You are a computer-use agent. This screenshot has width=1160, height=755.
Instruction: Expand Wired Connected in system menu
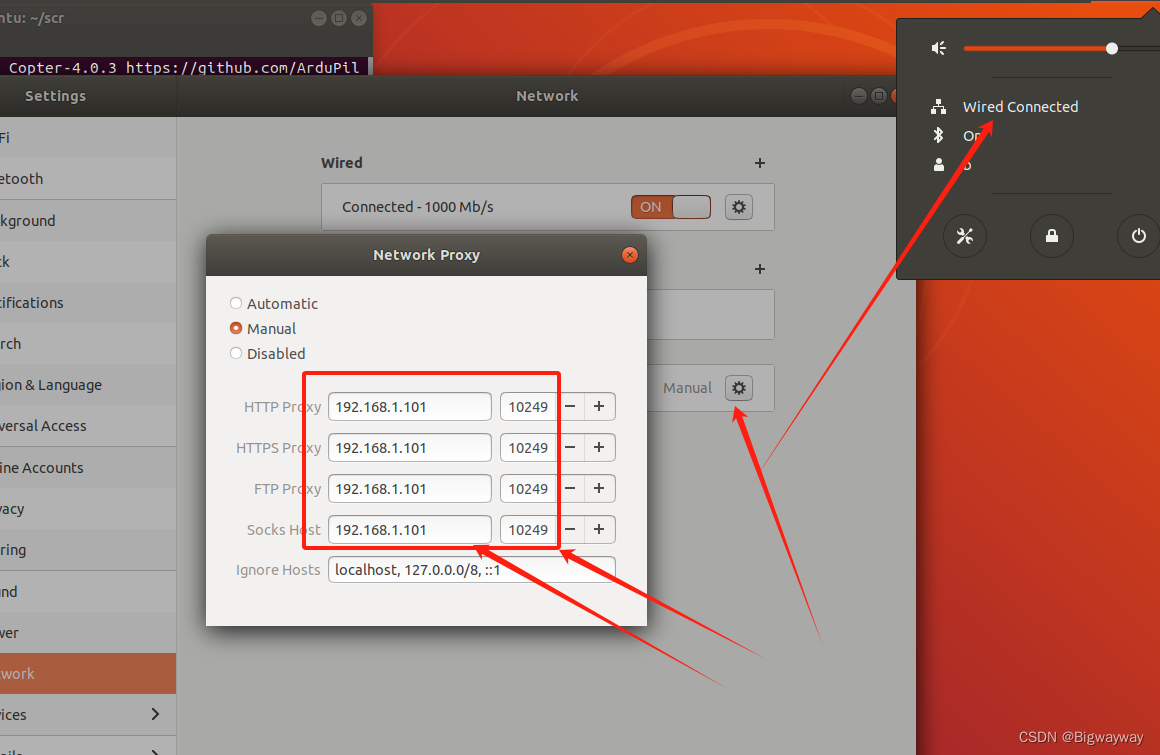[1020, 106]
